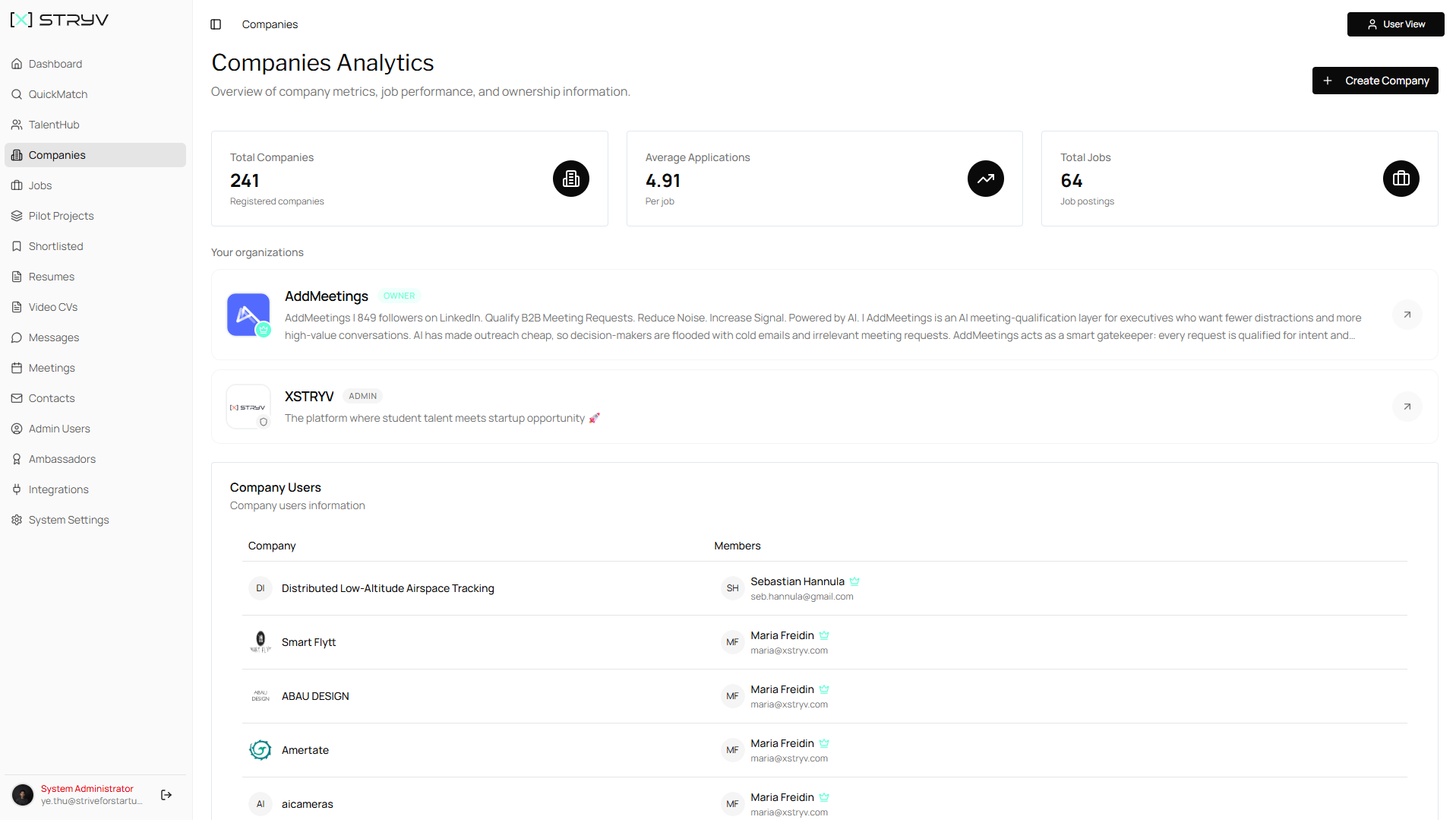Click the Contacts envelope icon
1456x820 pixels.
pos(17,398)
